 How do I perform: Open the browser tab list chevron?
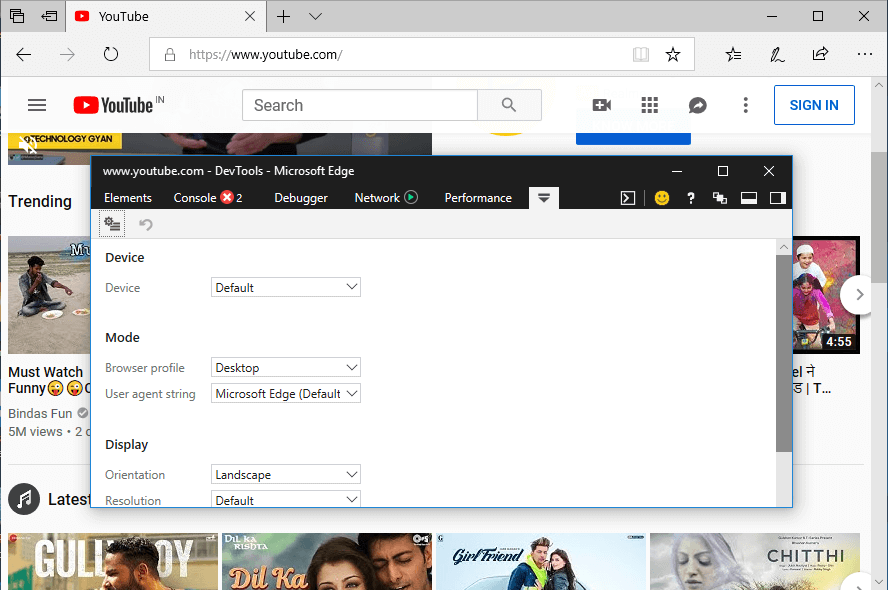pyautogui.click(x=315, y=16)
